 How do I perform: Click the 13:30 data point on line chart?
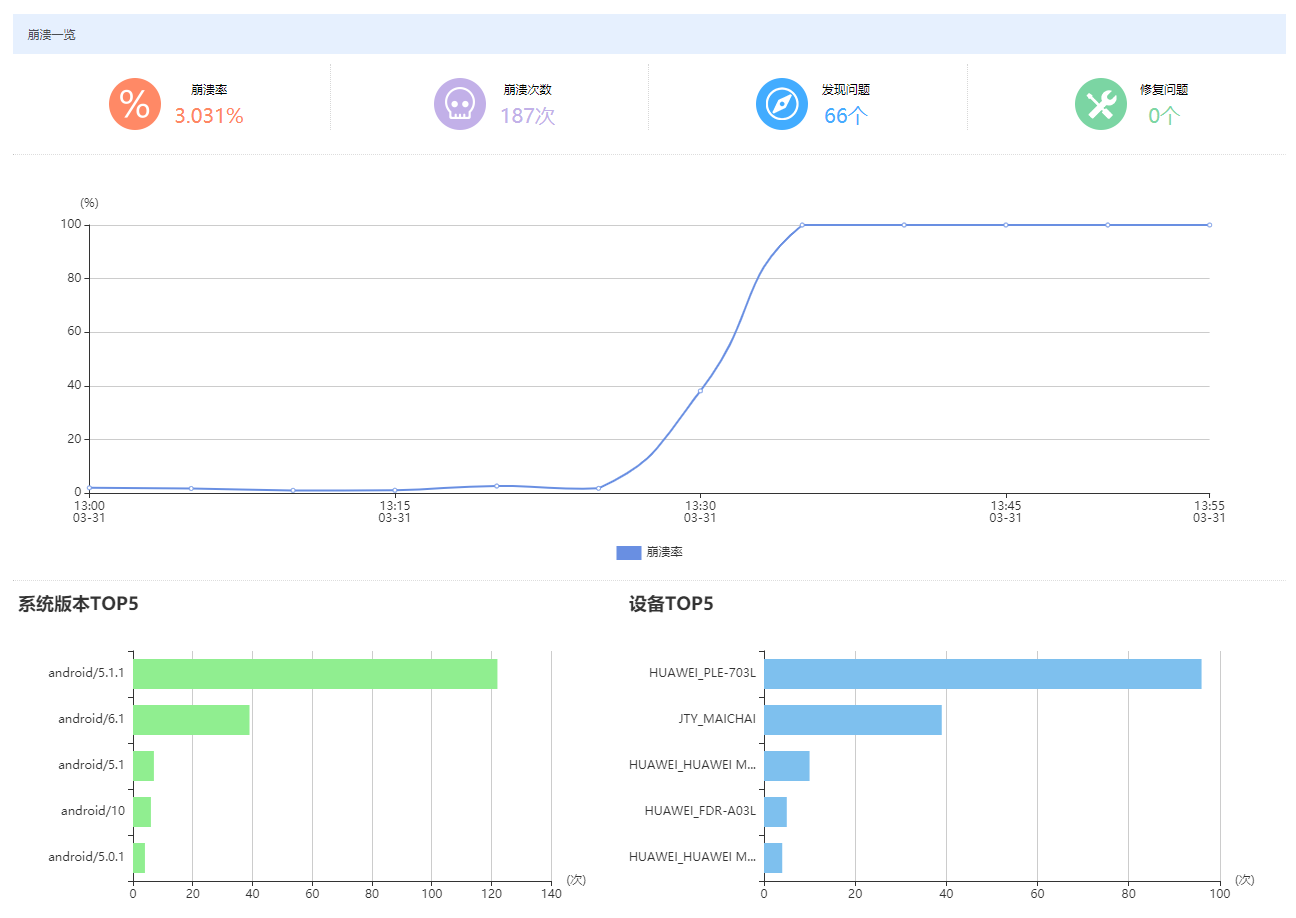[700, 390]
